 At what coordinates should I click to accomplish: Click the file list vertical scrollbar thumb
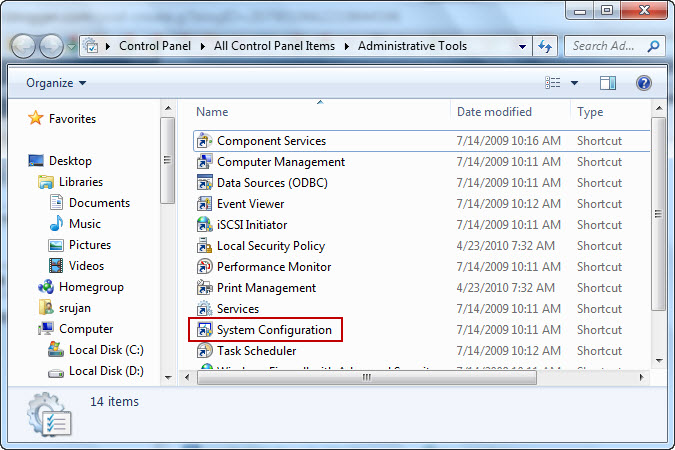pyautogui.click(x=658, y=214)
